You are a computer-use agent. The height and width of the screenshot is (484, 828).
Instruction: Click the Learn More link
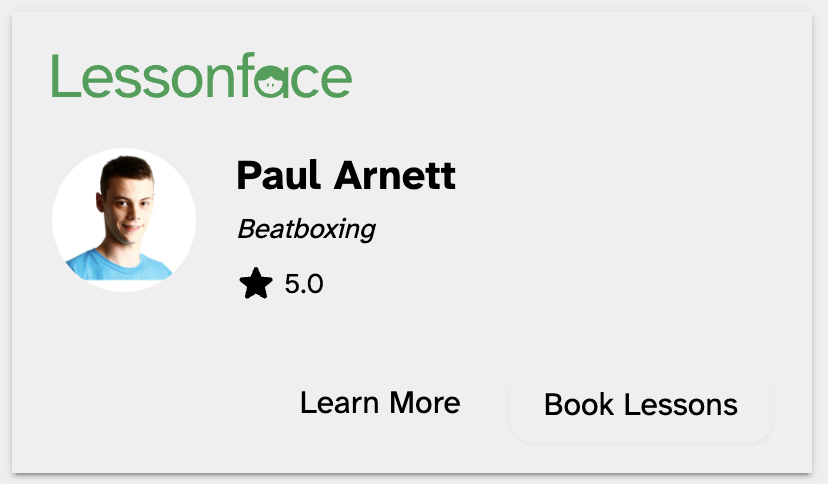(x=380, y=403)
